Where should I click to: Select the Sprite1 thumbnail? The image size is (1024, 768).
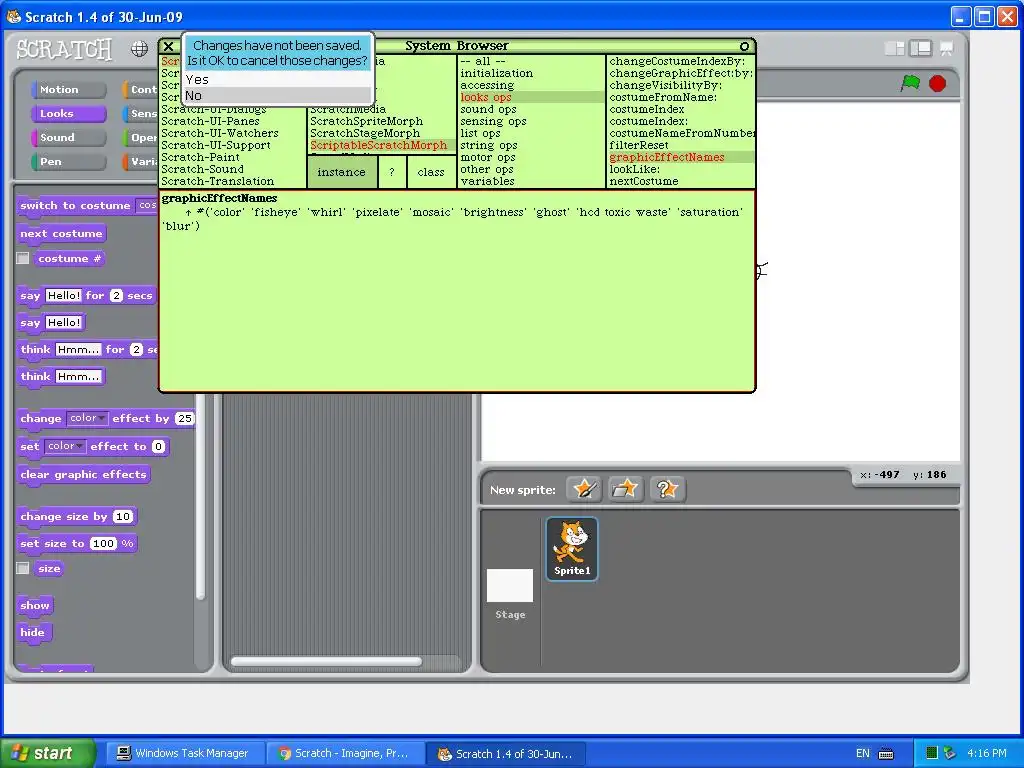pyautogui.click(x=571, y=549)
